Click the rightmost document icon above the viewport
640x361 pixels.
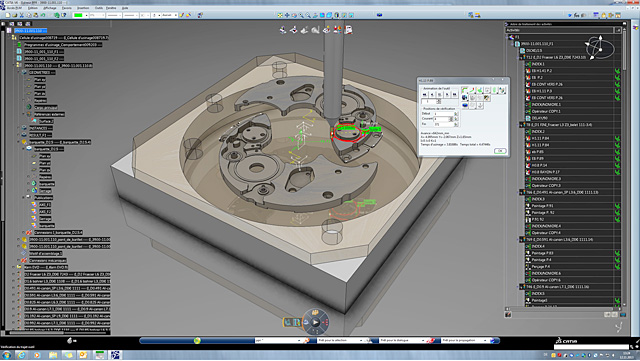point(348,30)
